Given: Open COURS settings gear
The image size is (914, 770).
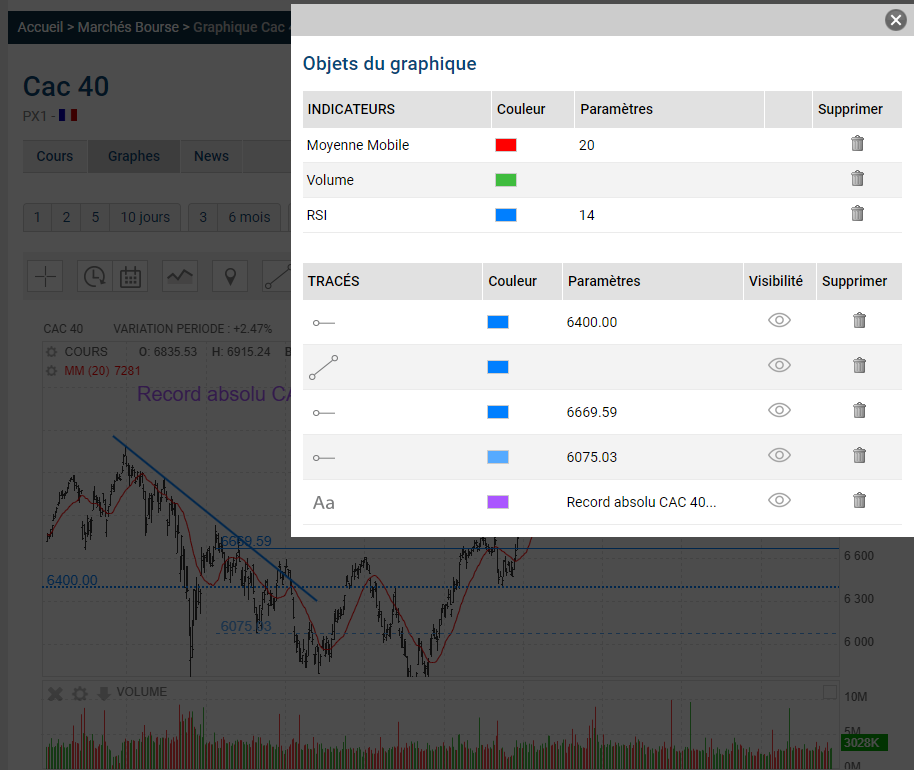Looking at the screenshot, I should click(x=52, y=352).
